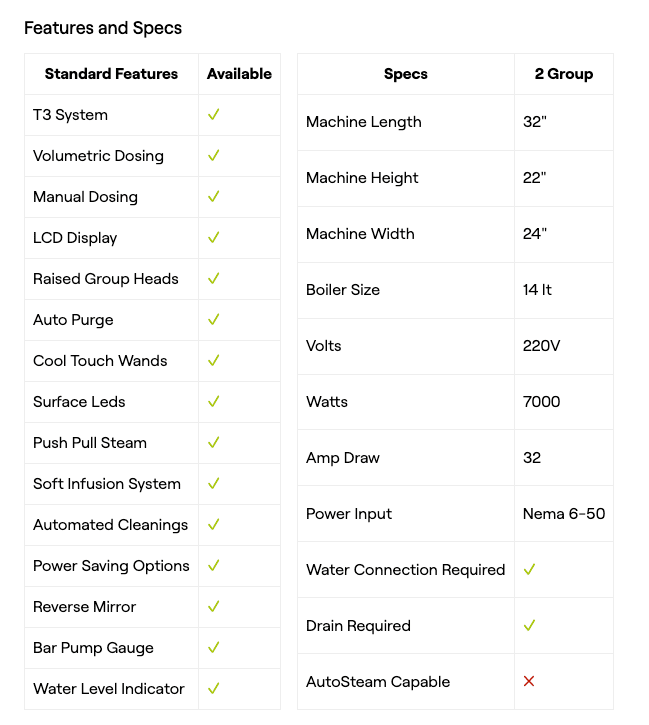The image size is (649, 725).
Task: Click the Features and Specs heading
Action: click(103, 28)
